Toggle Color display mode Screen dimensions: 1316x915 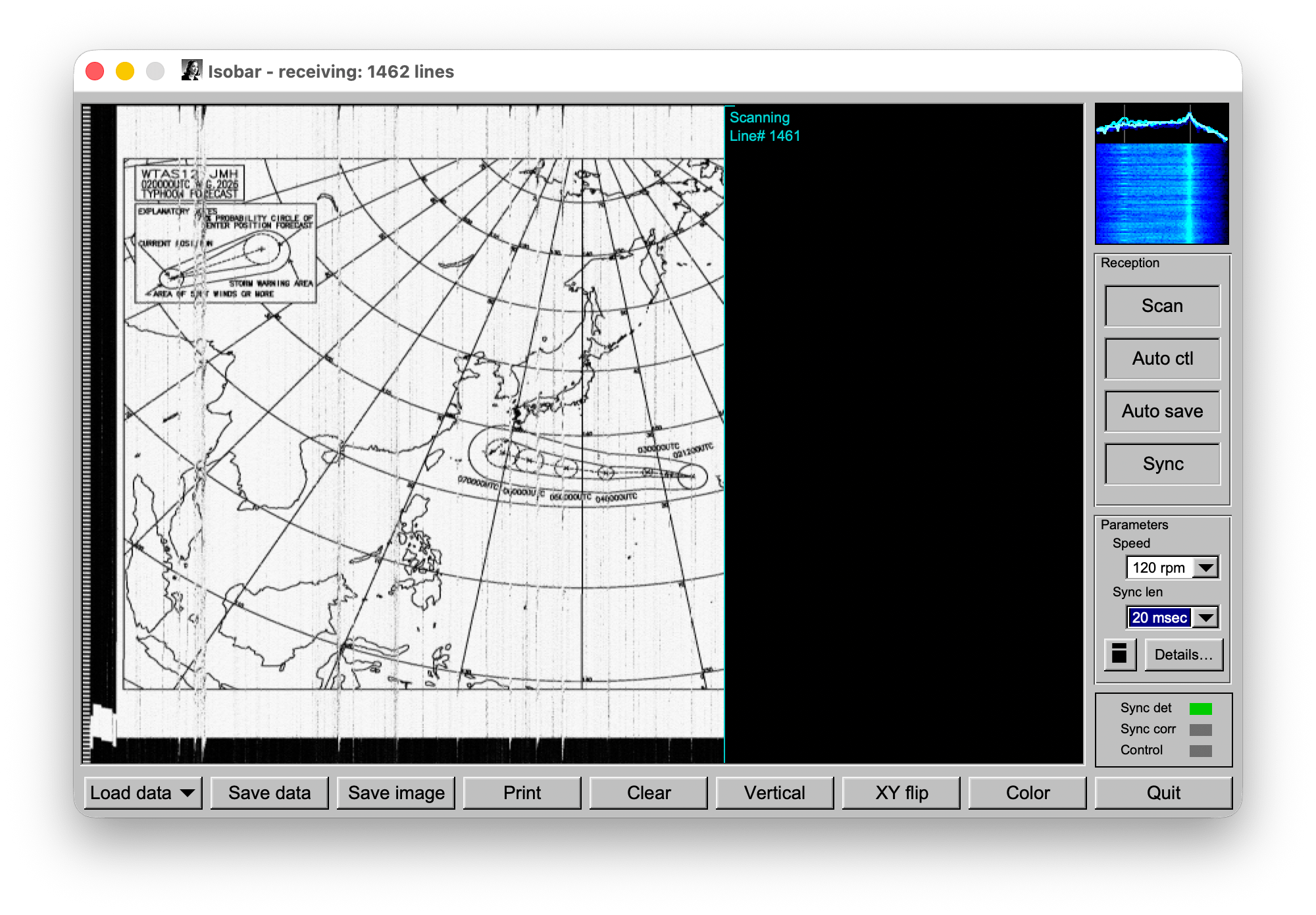click(1027, 793)
